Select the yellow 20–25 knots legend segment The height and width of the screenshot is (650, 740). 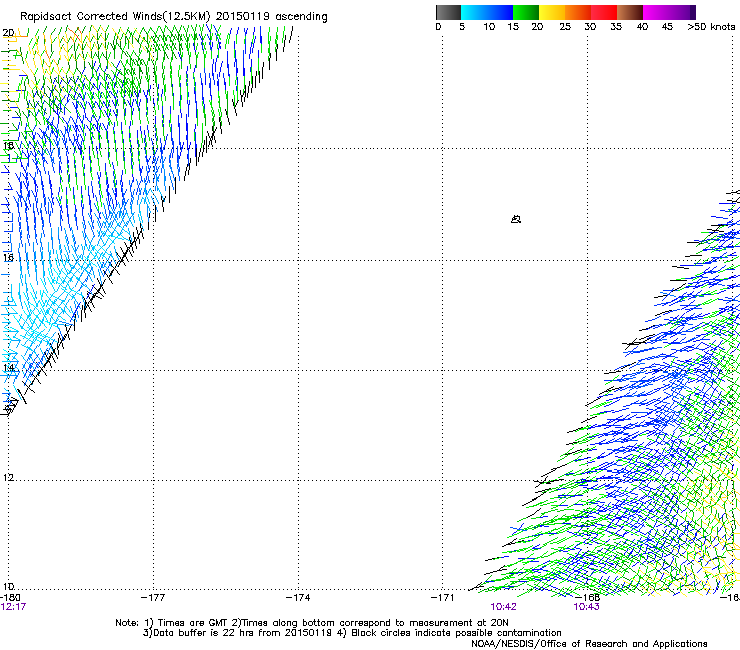pyautogui.click(x=552, y=12)
